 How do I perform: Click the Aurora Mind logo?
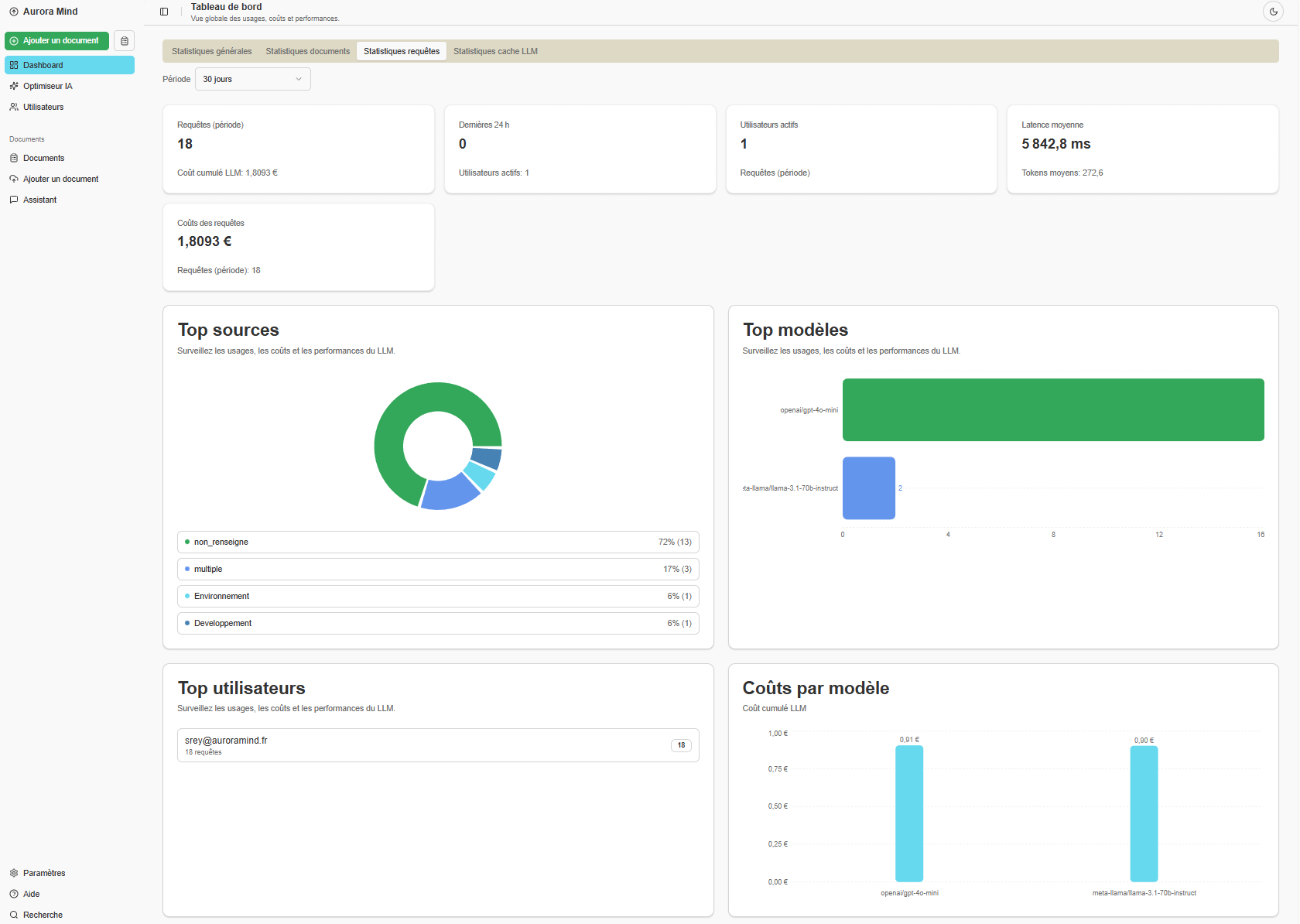[x=43, y=12]
